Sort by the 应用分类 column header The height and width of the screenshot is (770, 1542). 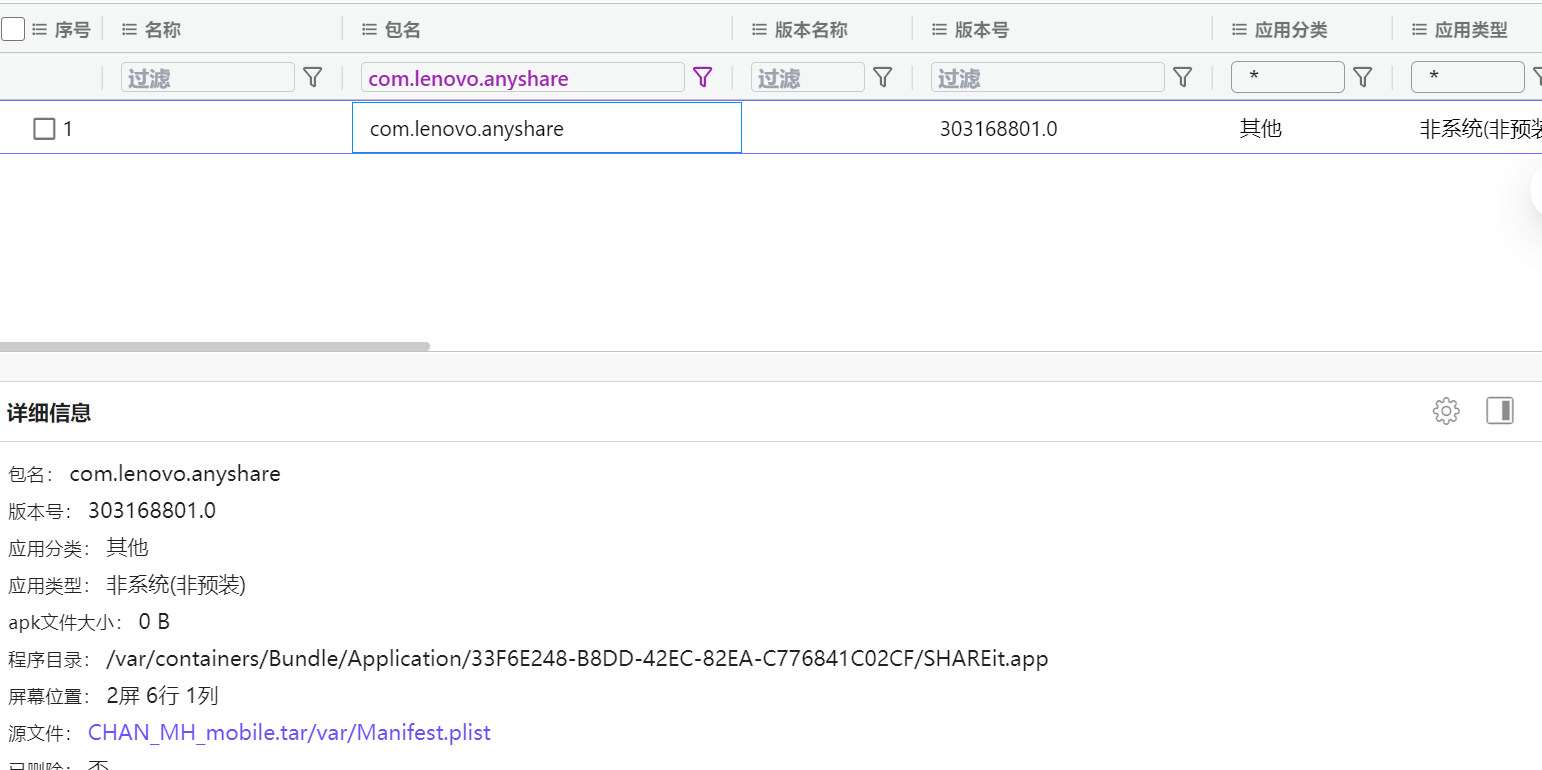pyautogui.click(x=1291, y=30)
